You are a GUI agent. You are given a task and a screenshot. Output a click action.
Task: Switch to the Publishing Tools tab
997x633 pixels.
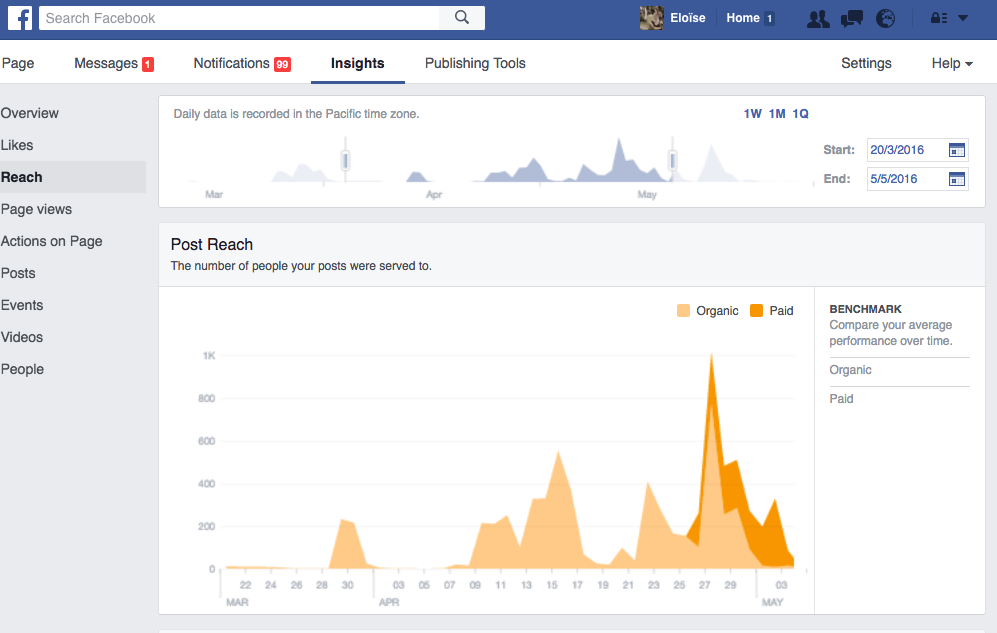(475, 63)
